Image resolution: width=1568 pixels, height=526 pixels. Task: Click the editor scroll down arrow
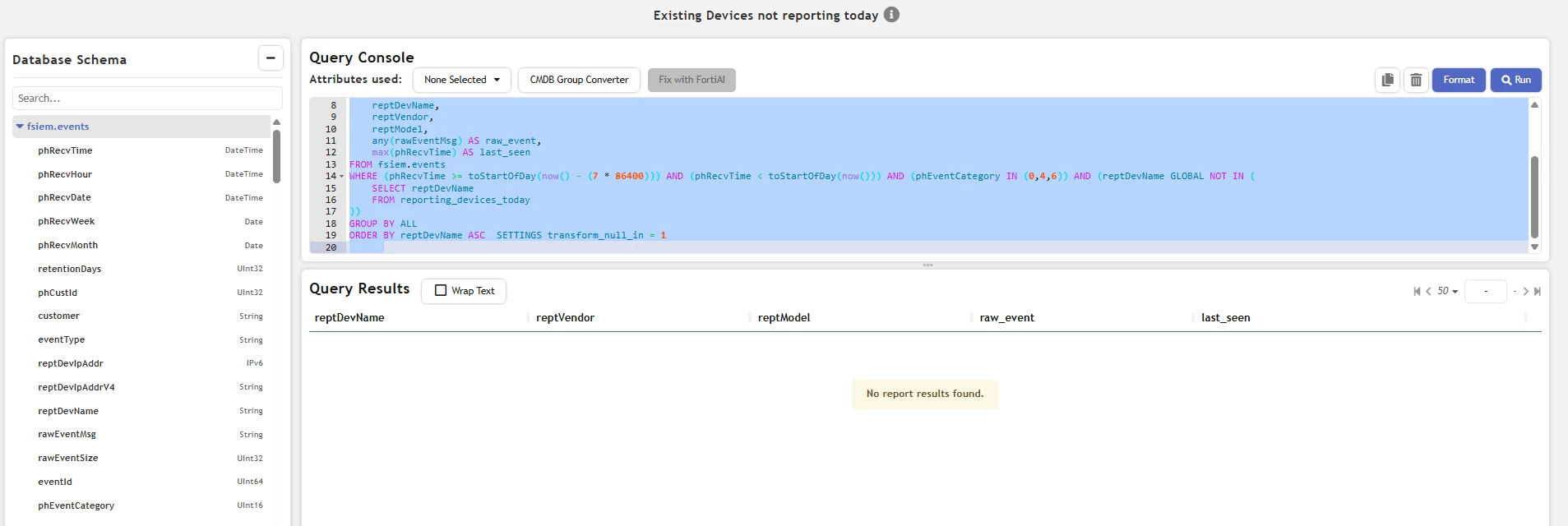pyautogui.click(x=1534, y=247)
